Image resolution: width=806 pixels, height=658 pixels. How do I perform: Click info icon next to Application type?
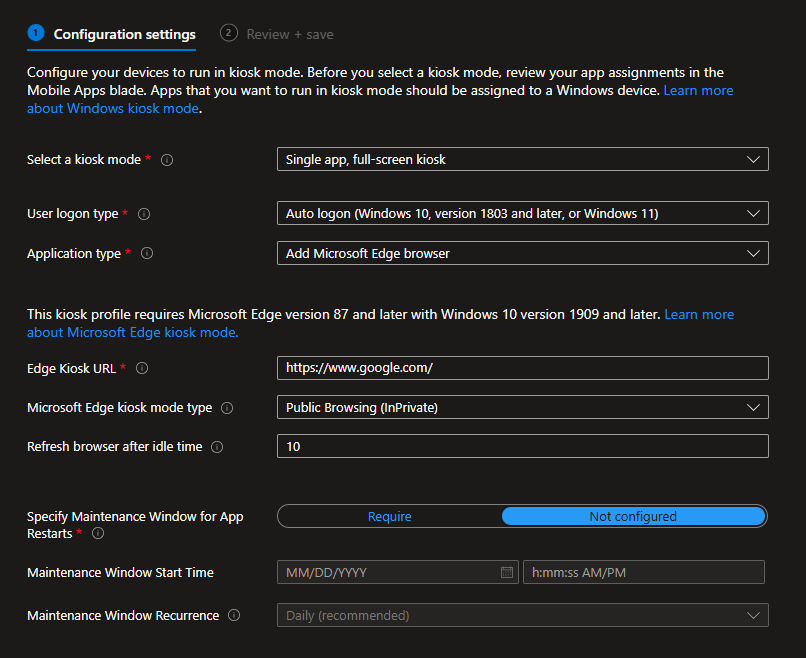point(147,253)
